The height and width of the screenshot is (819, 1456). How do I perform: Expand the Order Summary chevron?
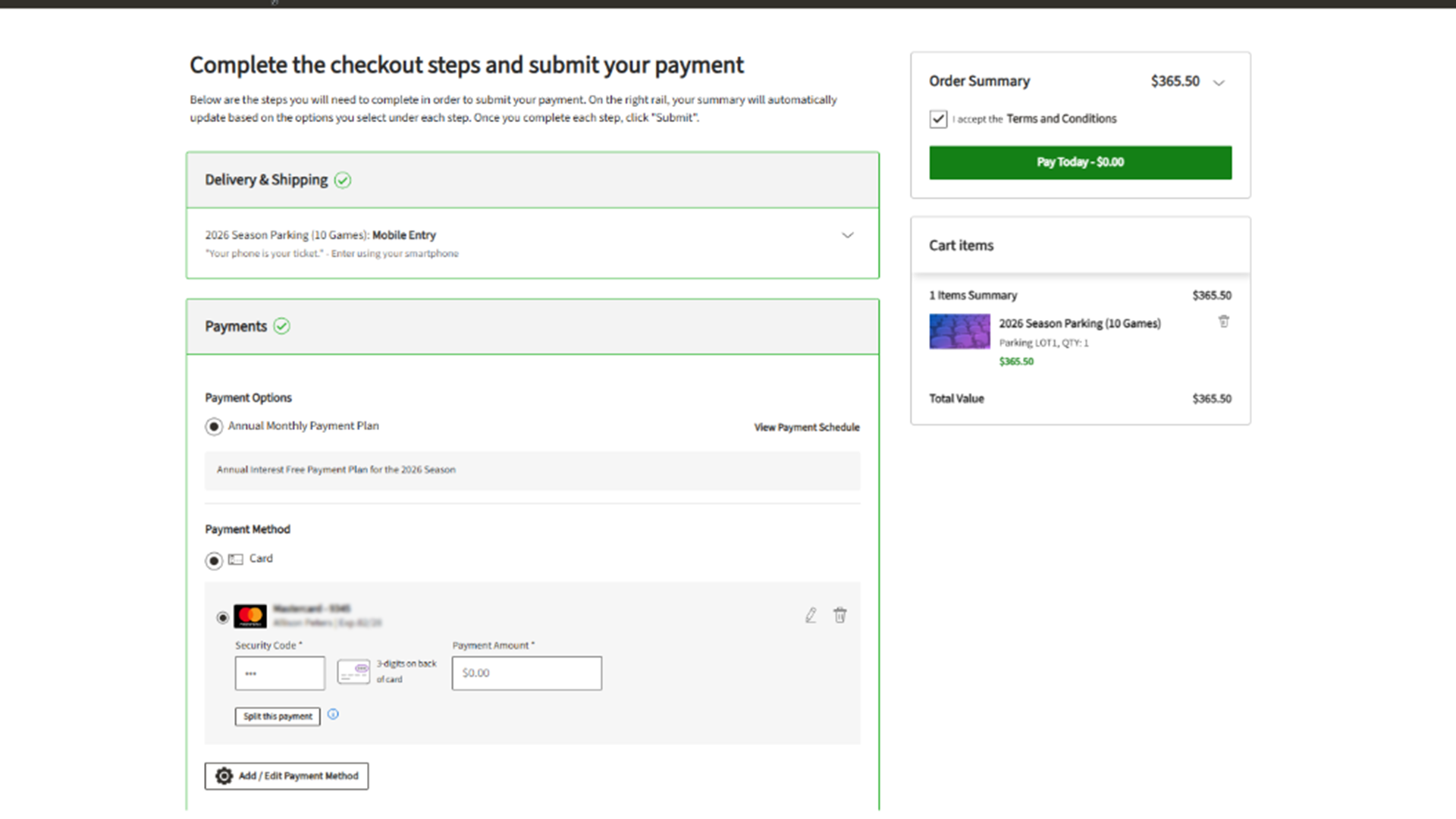click(x=1219, y=83)
